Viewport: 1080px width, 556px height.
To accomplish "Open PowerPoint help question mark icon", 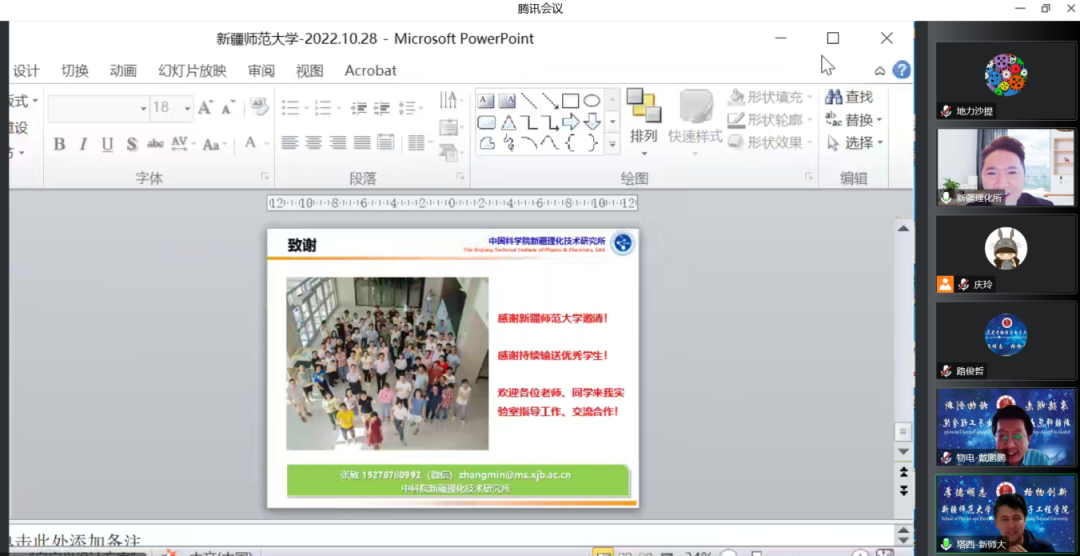I will tap(901, 70).
